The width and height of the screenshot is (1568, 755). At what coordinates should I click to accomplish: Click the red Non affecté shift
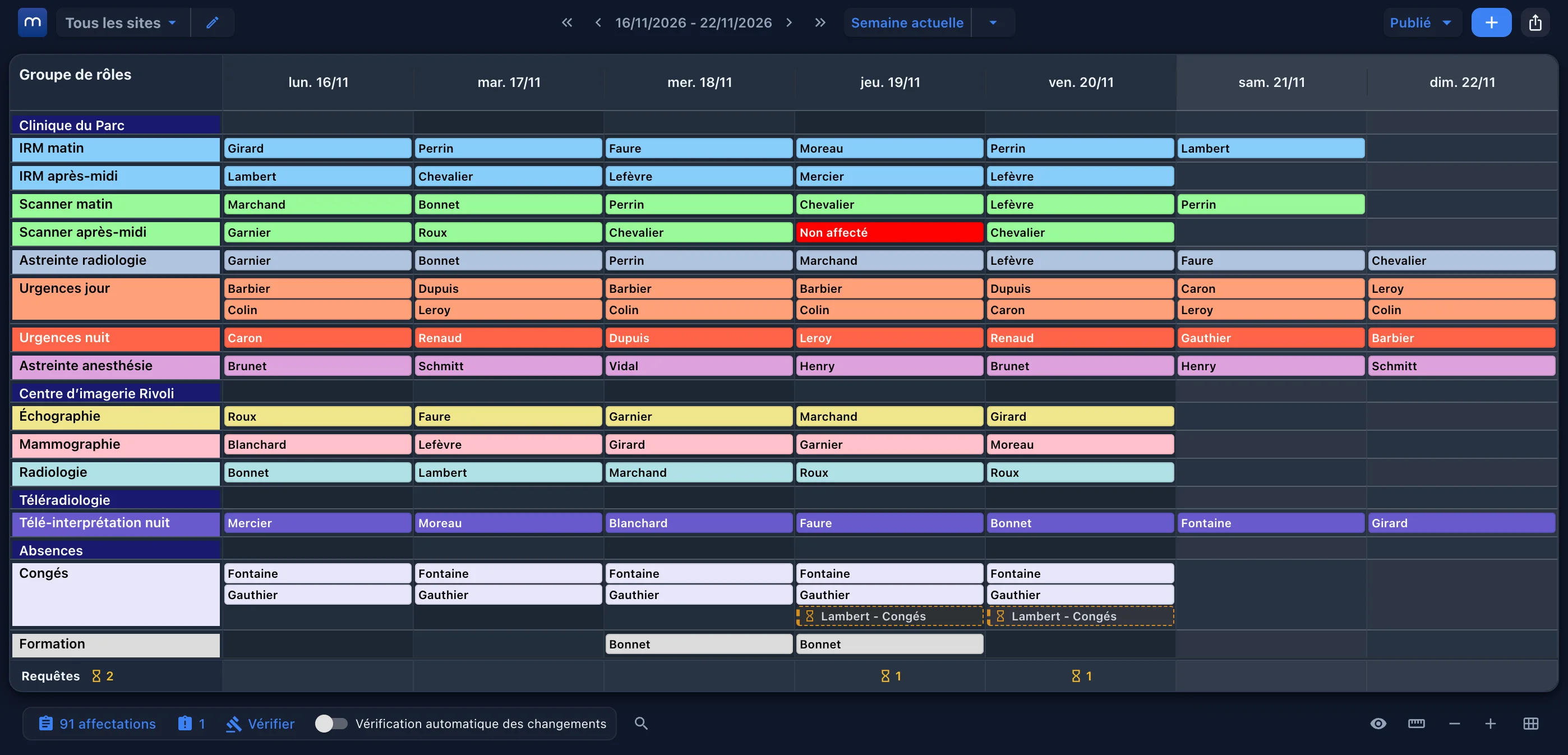pyautogui.click(x=889, y=232)
